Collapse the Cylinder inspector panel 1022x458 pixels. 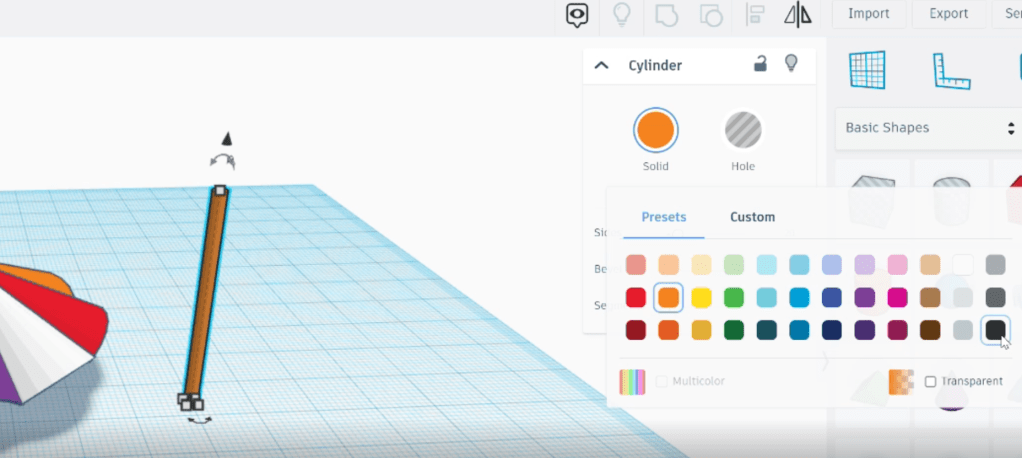tap(601, 65)
